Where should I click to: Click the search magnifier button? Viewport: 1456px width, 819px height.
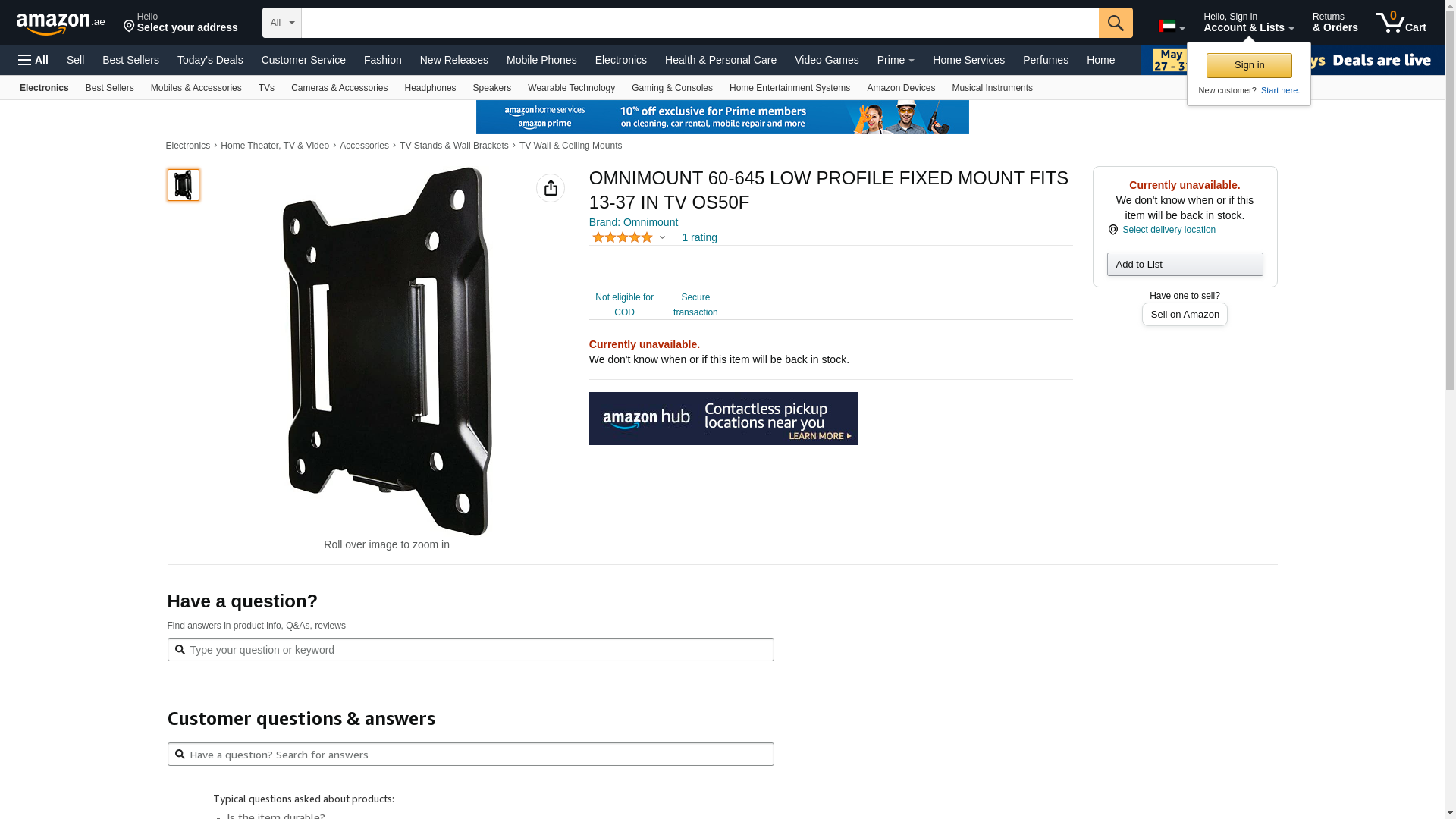pos(1115,23)
